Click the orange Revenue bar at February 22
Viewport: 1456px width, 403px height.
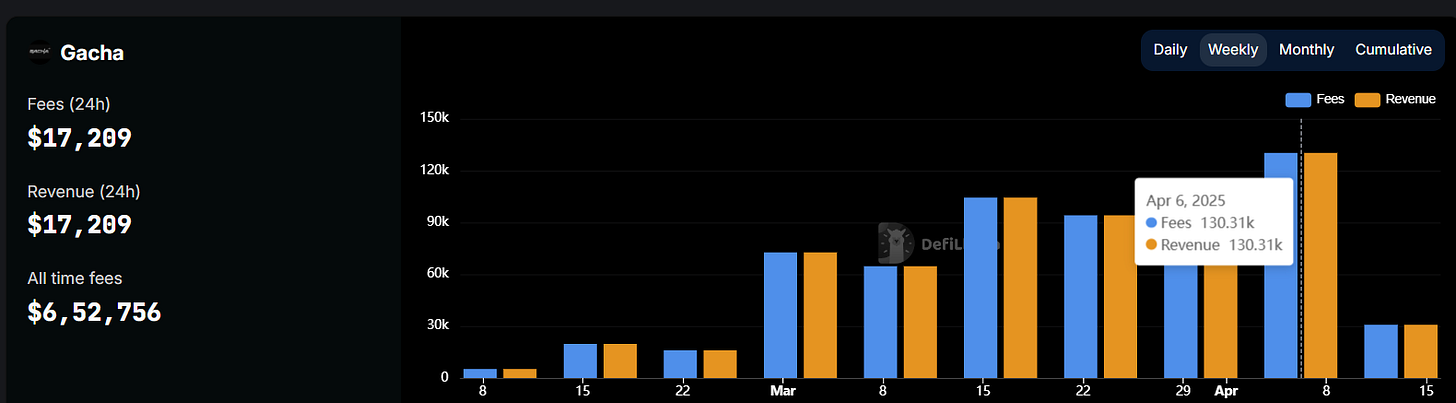720,364
